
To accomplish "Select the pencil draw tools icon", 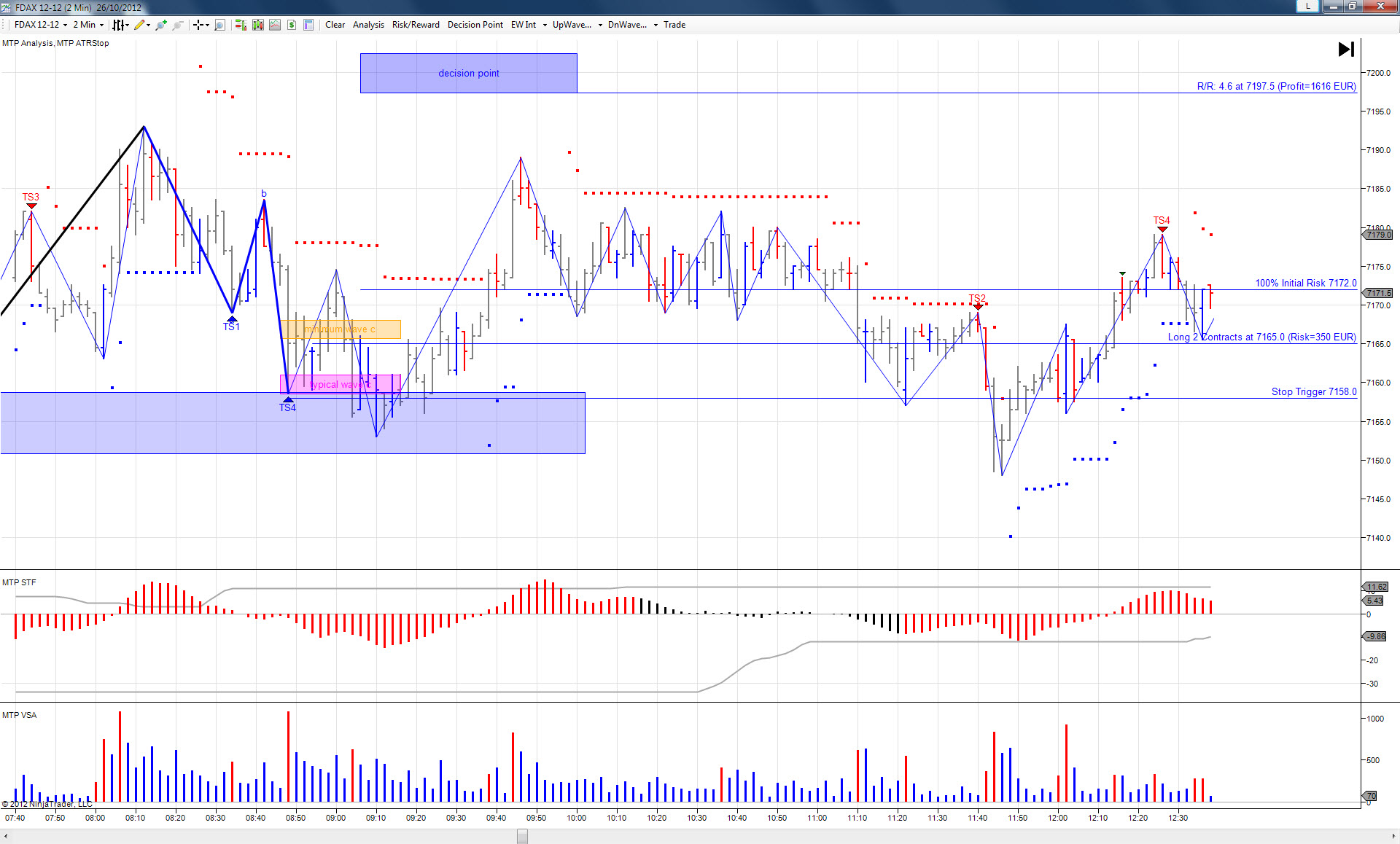I will point(139,25).
